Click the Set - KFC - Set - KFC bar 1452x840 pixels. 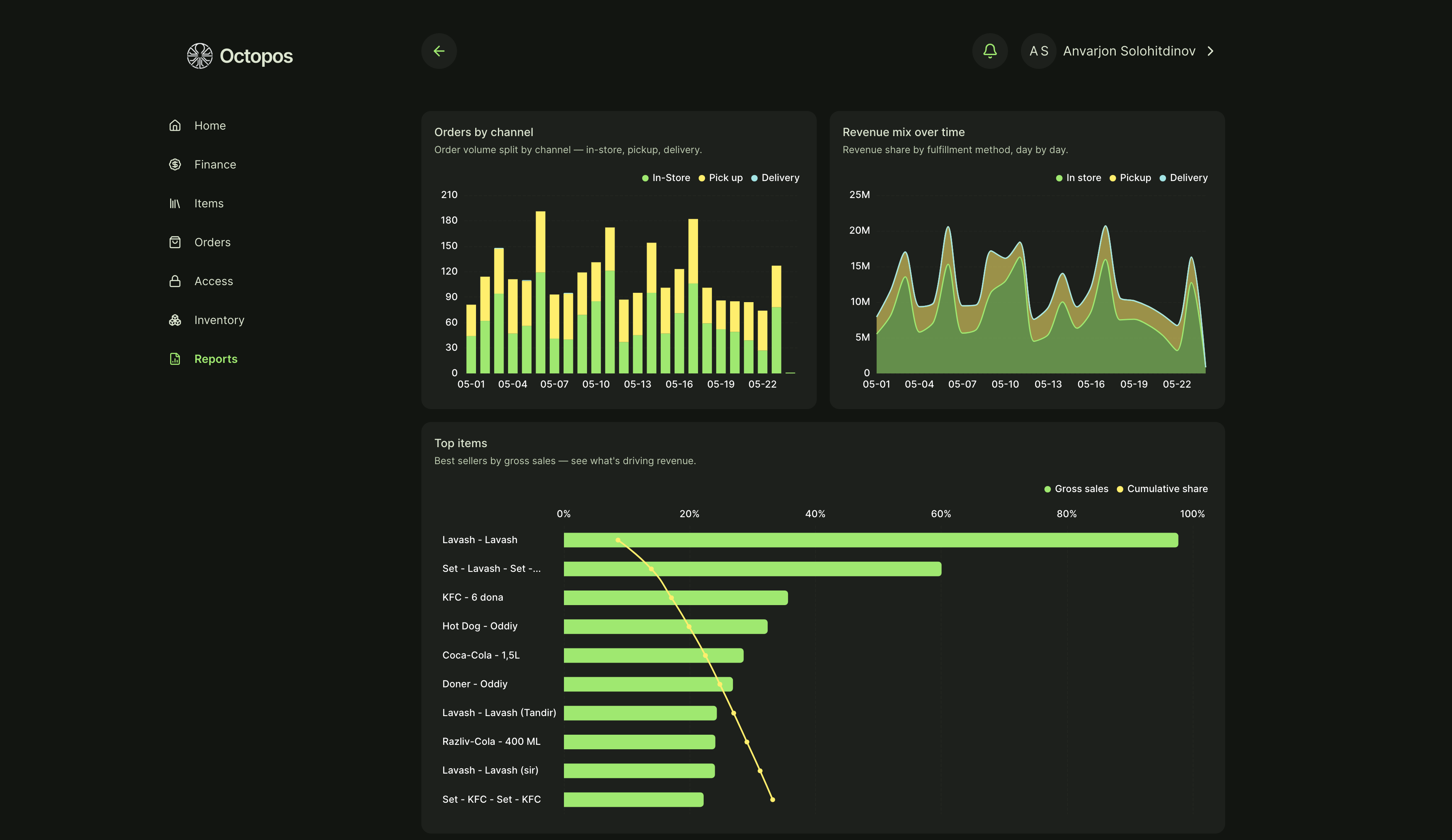pyautogui.click(x=633, y=799)
